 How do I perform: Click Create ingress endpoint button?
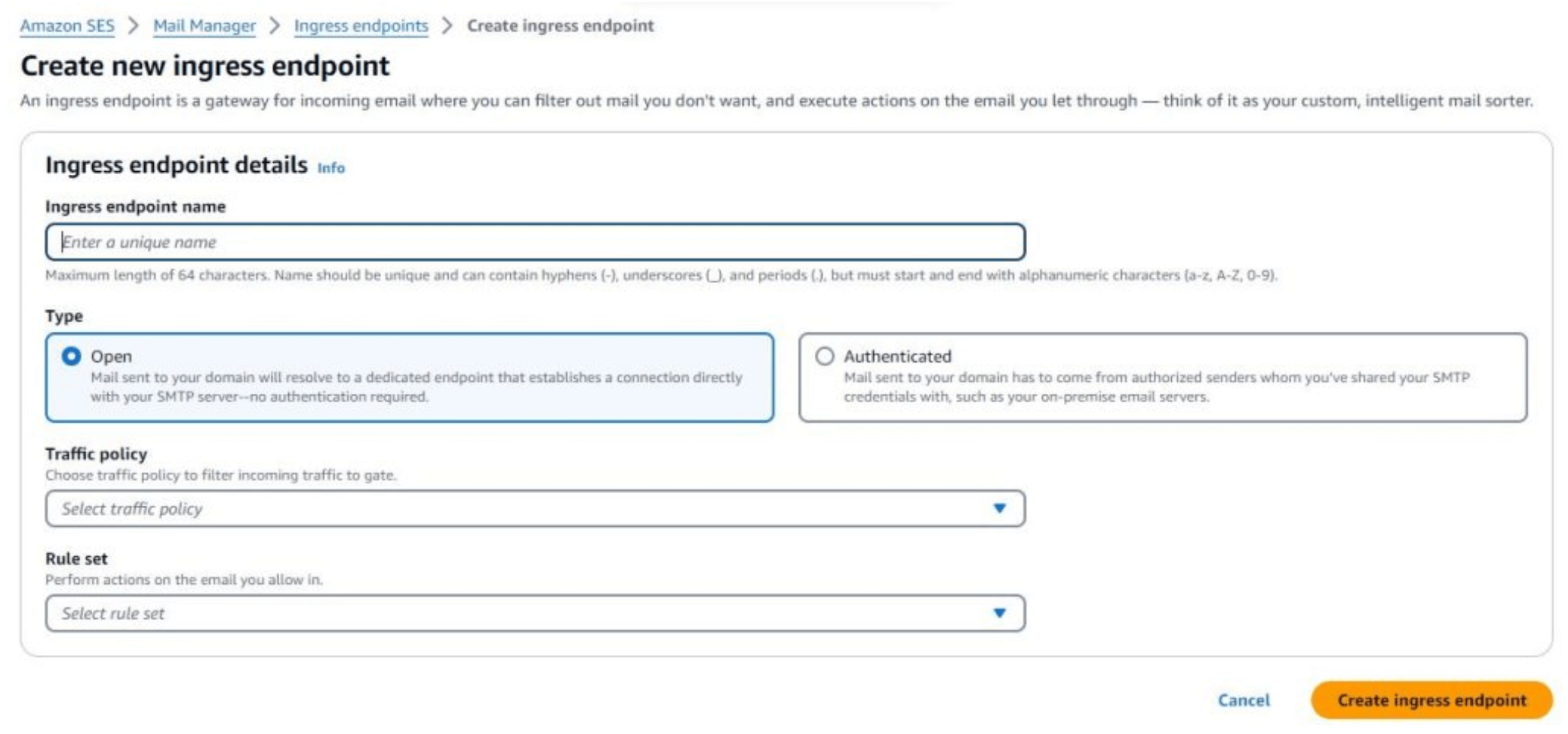point(1431,699)
